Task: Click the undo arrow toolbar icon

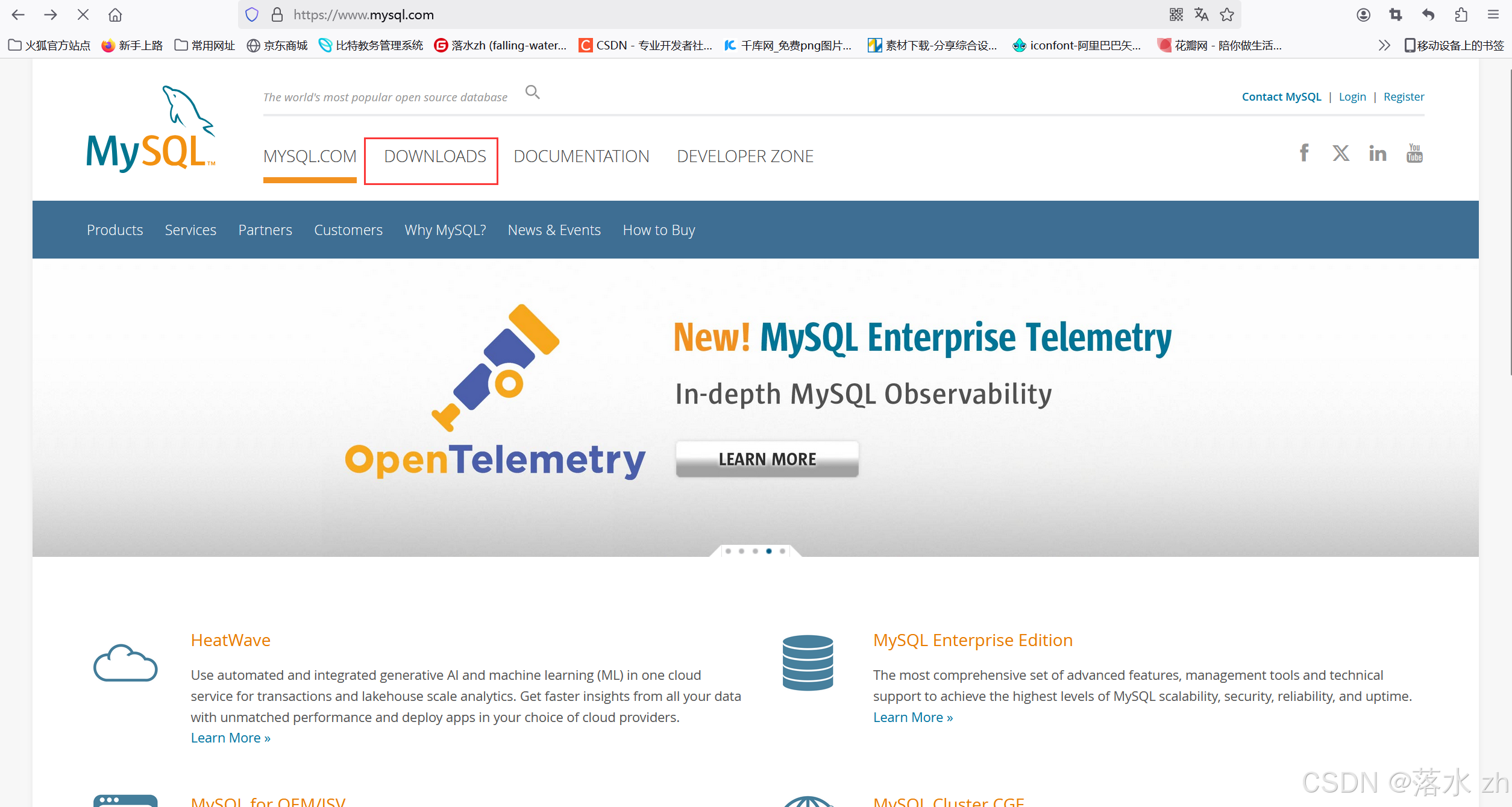Action: point(1428,14)
